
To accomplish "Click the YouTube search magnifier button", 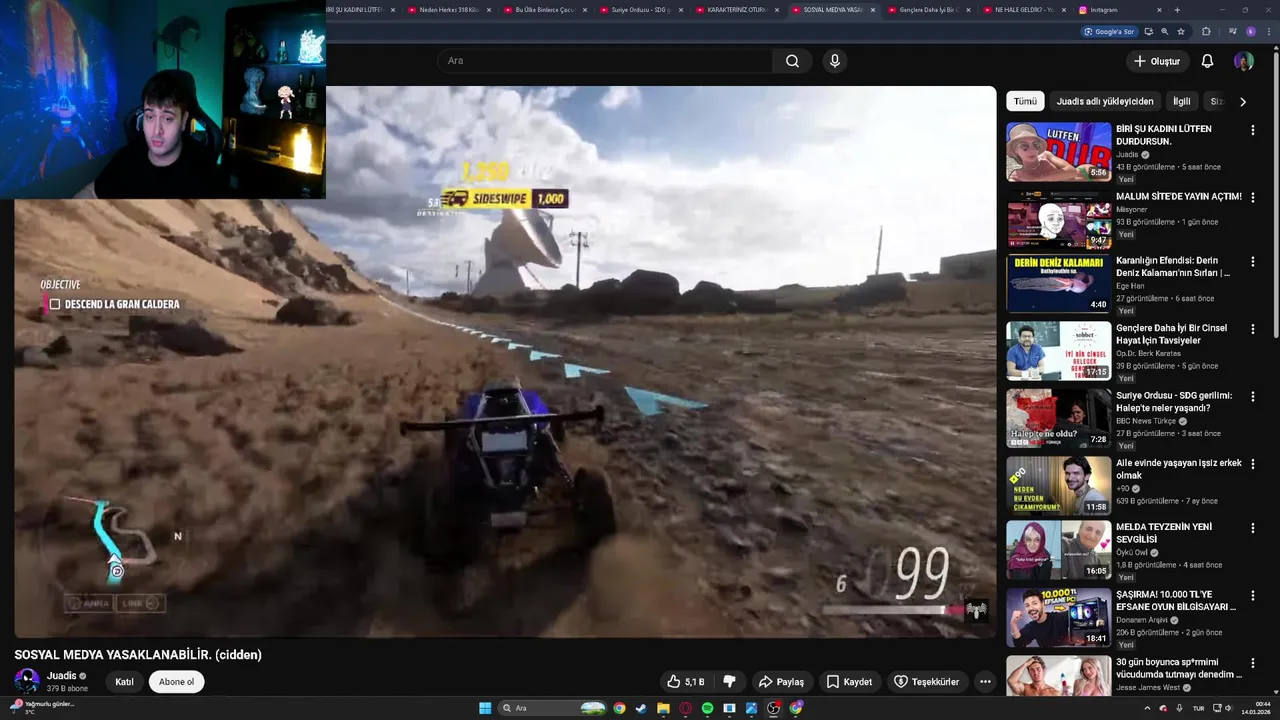I will [792, 61].
